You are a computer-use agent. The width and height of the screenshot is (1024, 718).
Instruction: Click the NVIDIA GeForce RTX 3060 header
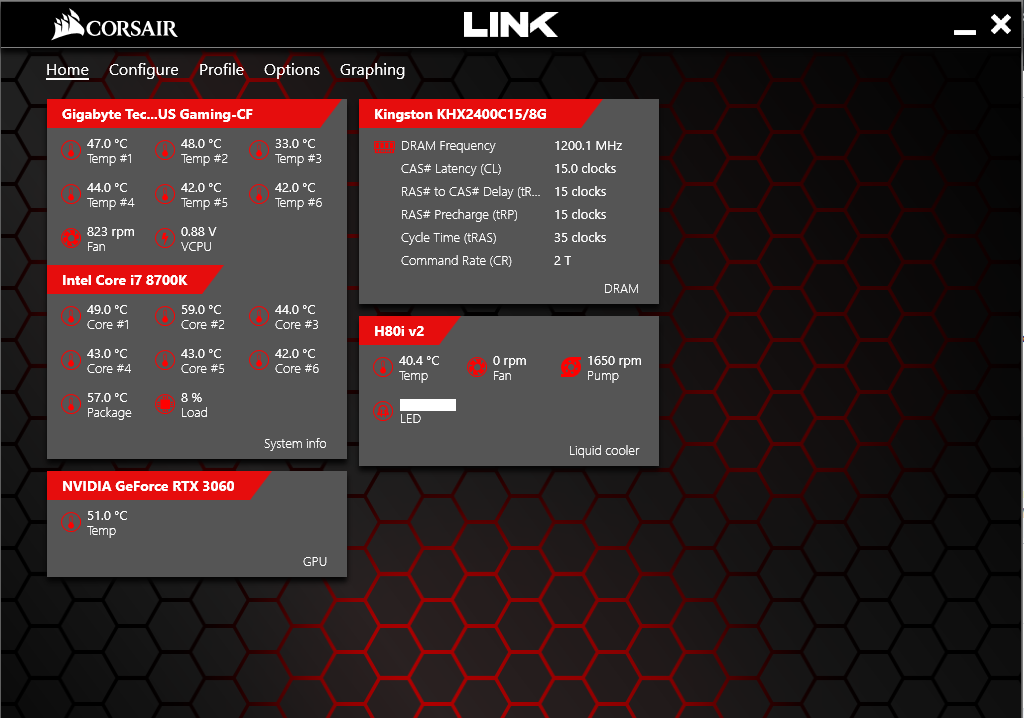157,486
